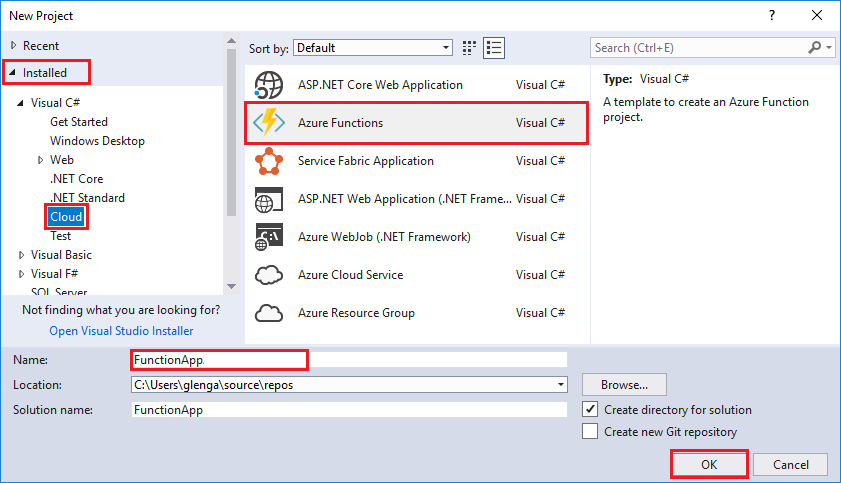Select Windows Desktop category

click(x=97, y=140)
